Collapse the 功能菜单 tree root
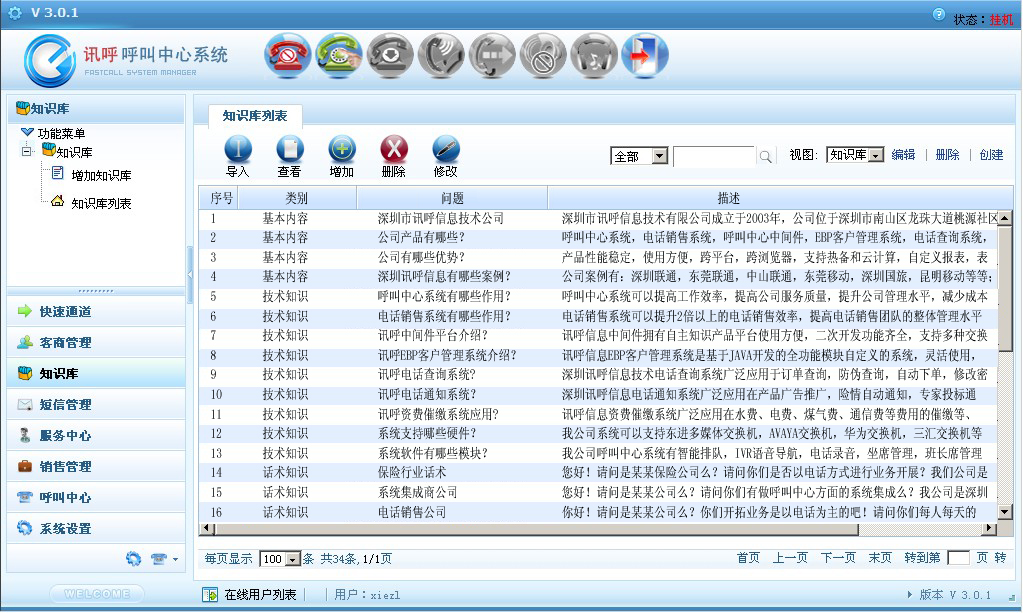Image resolution: width=1023 pixels, height=613 pixels. pyautogui.click(x=27, y=133)
